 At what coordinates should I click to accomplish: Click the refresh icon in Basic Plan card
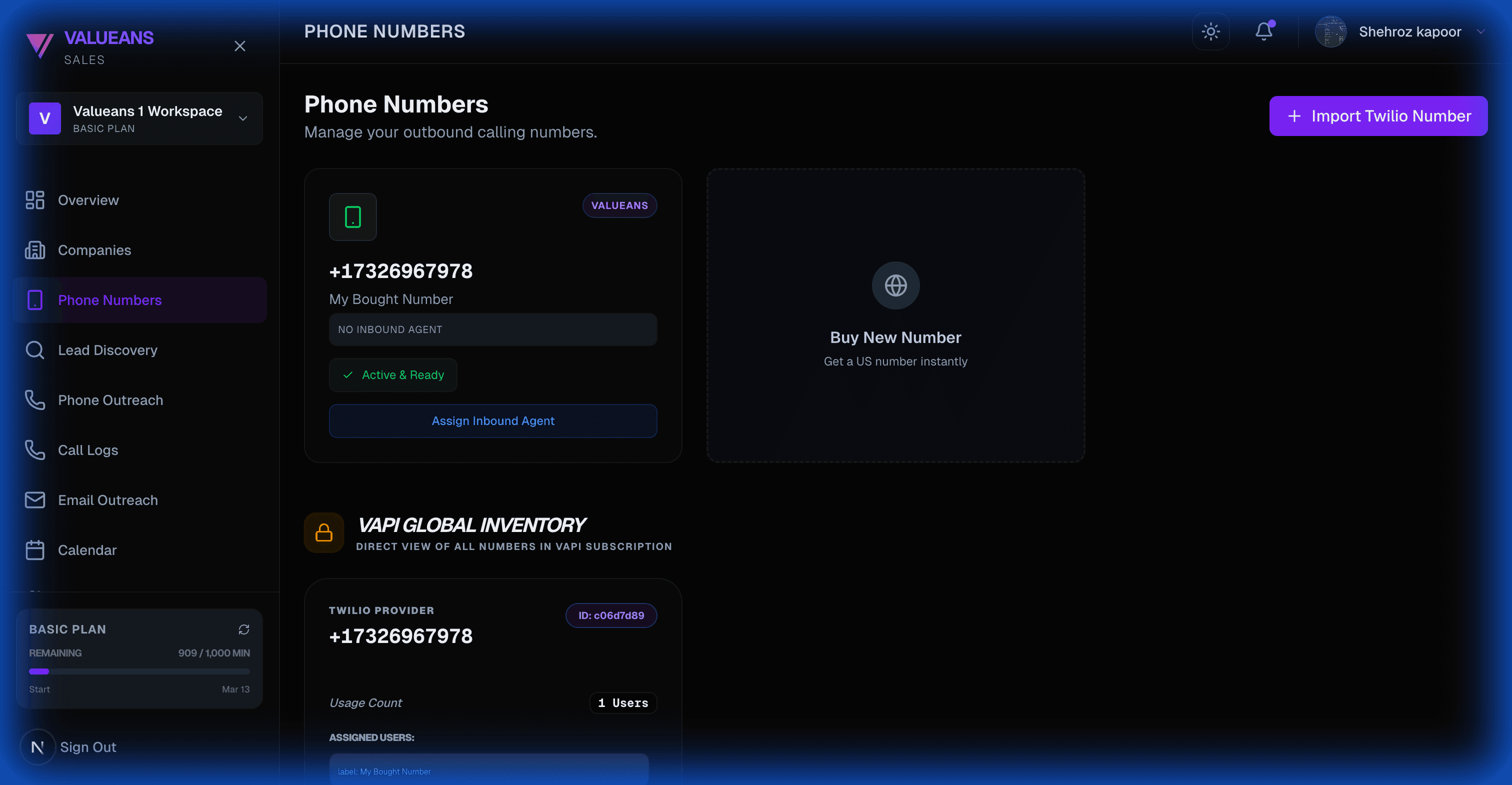click(243, 629)
